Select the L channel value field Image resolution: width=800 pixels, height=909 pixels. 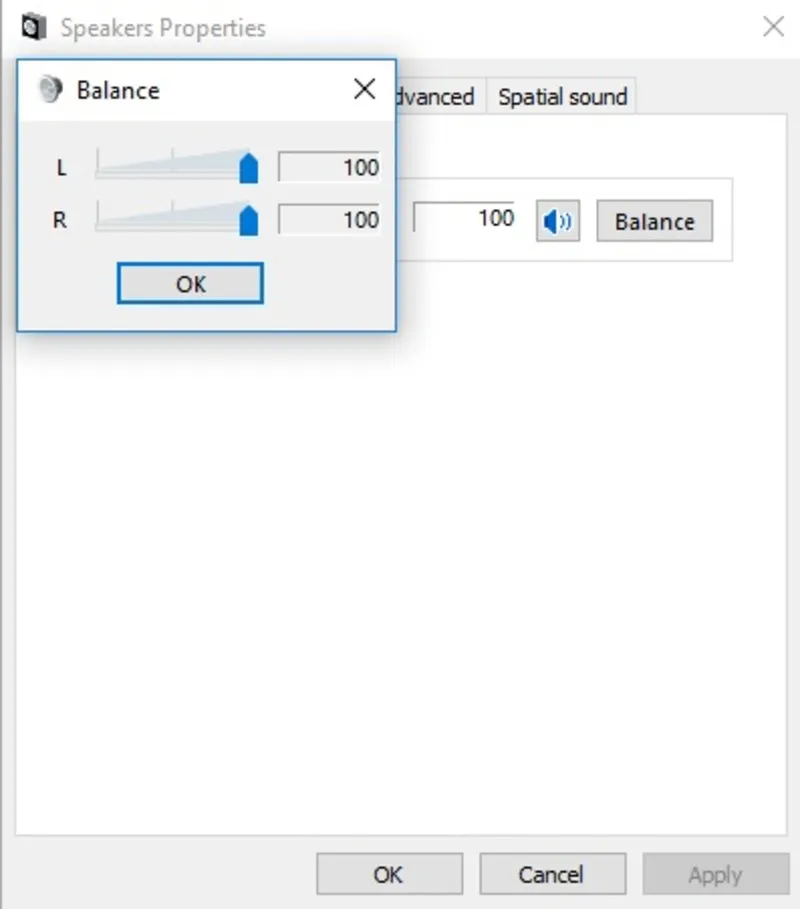(329, 167)
